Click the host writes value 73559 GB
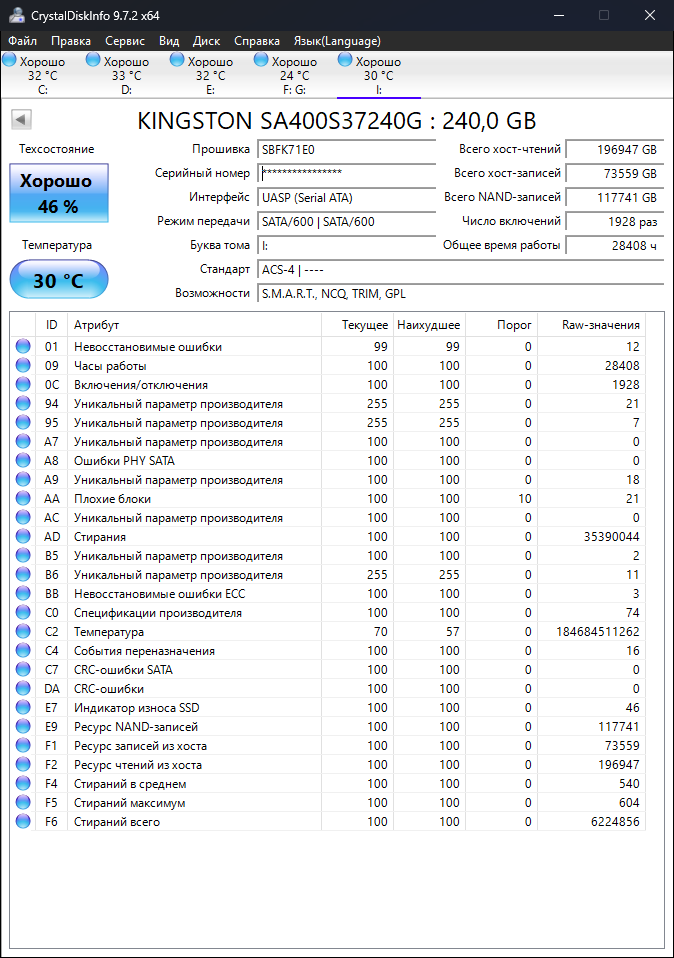Viewport: 674px width, 958px height. click(614, 174)
